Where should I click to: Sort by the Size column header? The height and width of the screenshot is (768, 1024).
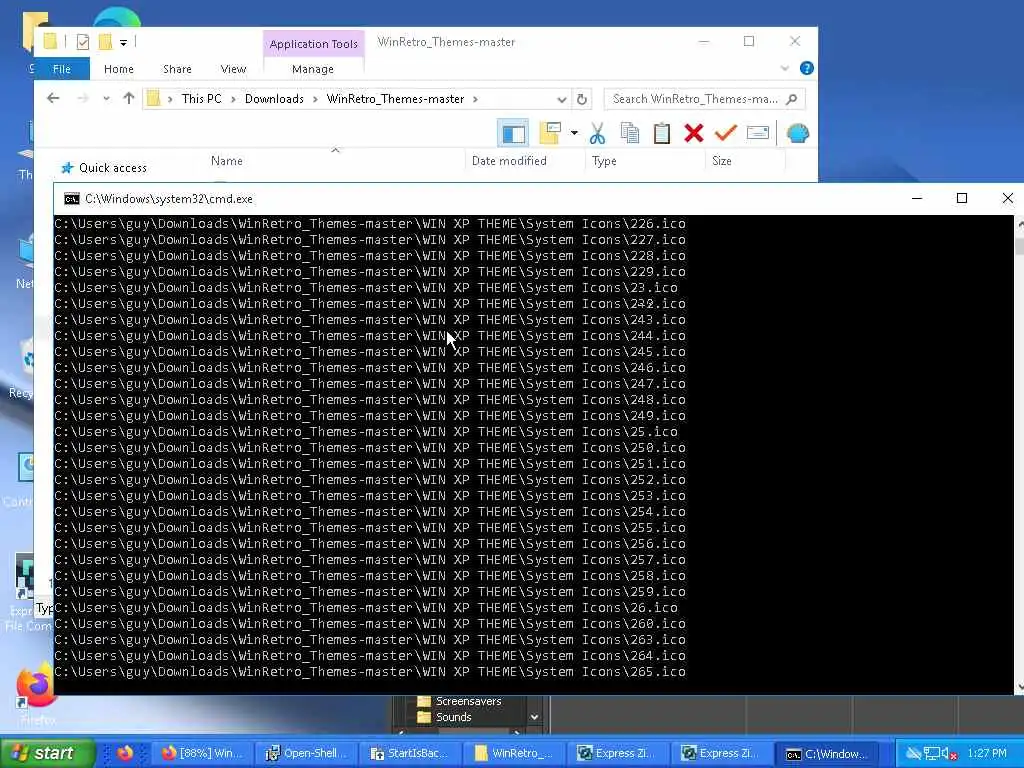(x=722, y=161)
